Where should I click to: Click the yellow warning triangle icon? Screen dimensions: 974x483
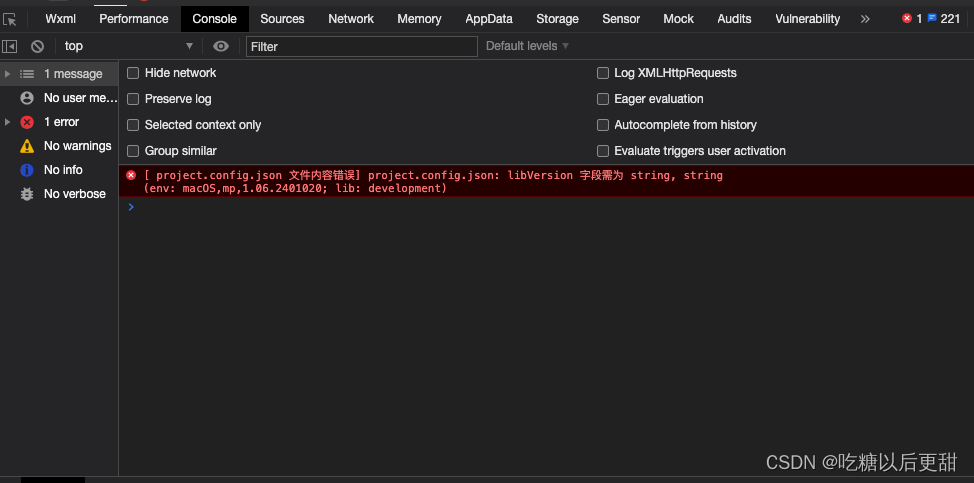click(x=27, y=146)
